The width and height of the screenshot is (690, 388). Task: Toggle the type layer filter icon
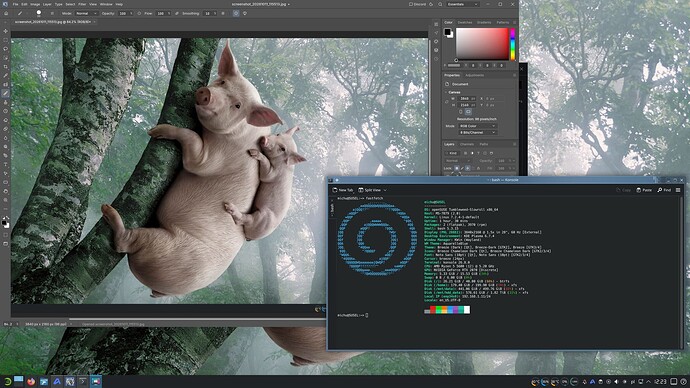[478, 153]
